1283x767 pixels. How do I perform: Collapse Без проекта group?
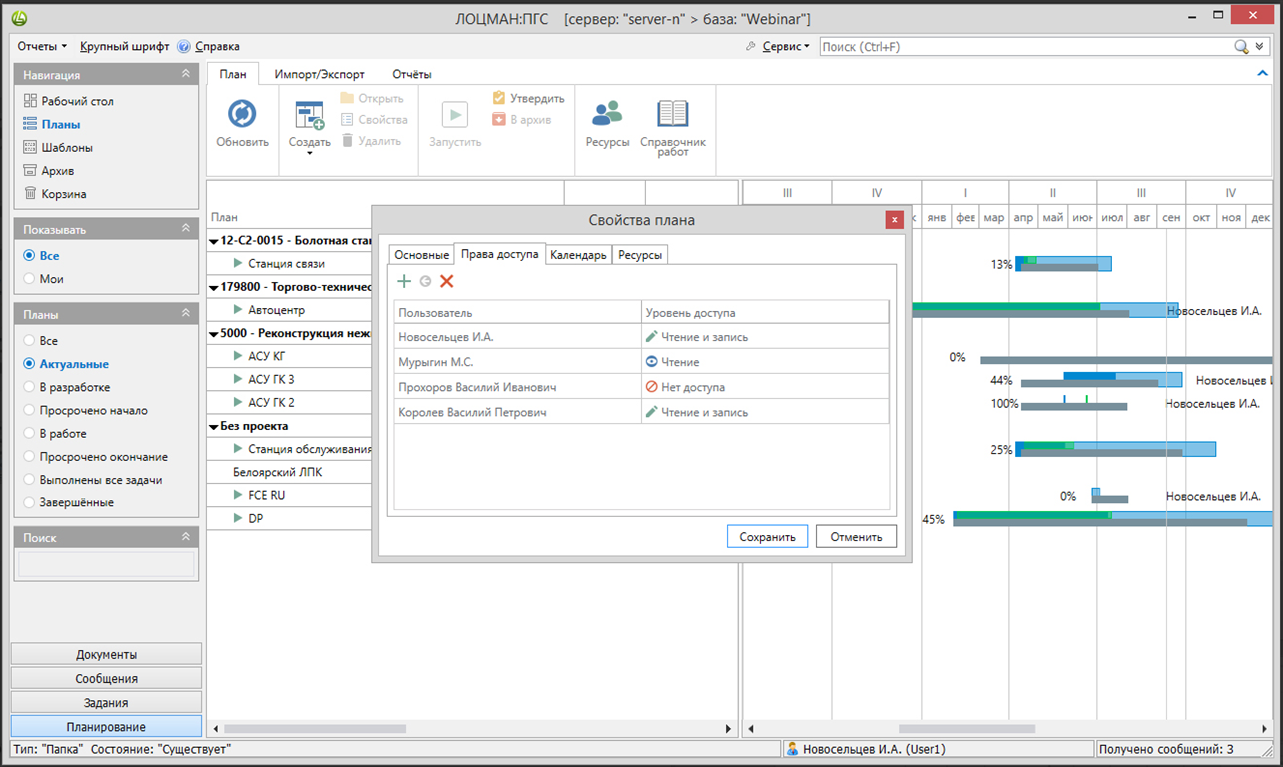click(214, 426)
